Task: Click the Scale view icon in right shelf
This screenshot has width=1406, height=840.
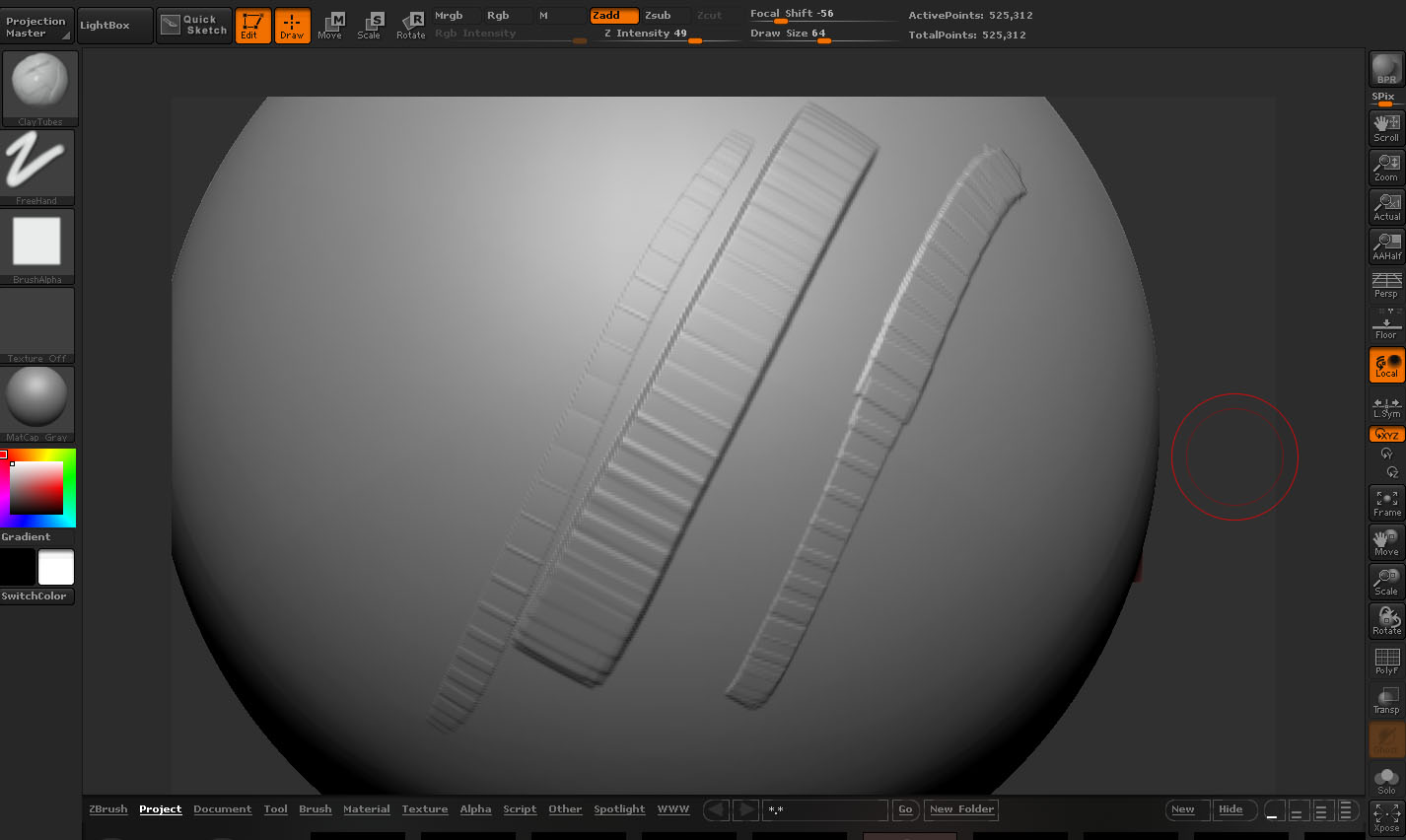Action: point(1386,582)
